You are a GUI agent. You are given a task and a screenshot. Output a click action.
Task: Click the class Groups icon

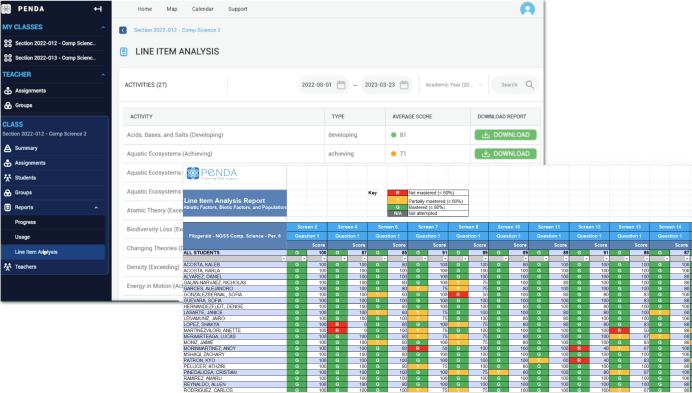click(x=8, y=193)
